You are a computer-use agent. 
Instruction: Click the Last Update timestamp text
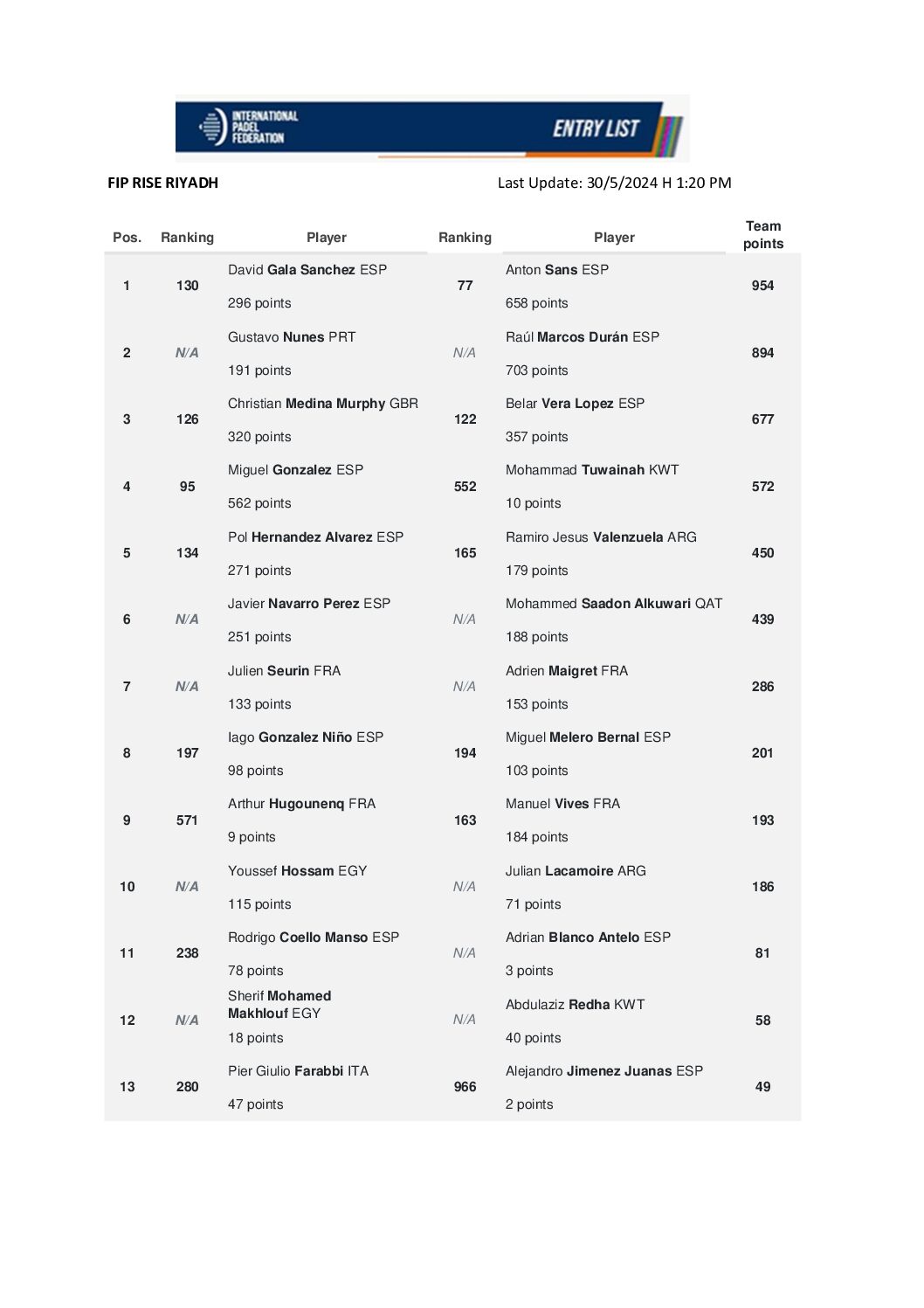(x=614, y=183)
